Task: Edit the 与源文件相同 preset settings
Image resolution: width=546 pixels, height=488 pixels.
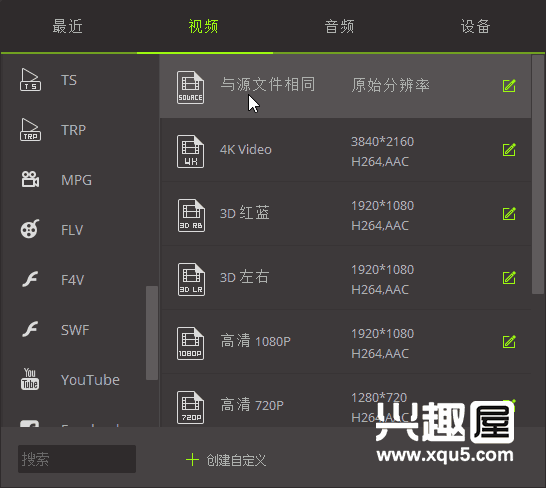Action: click(x=509, y=86)
